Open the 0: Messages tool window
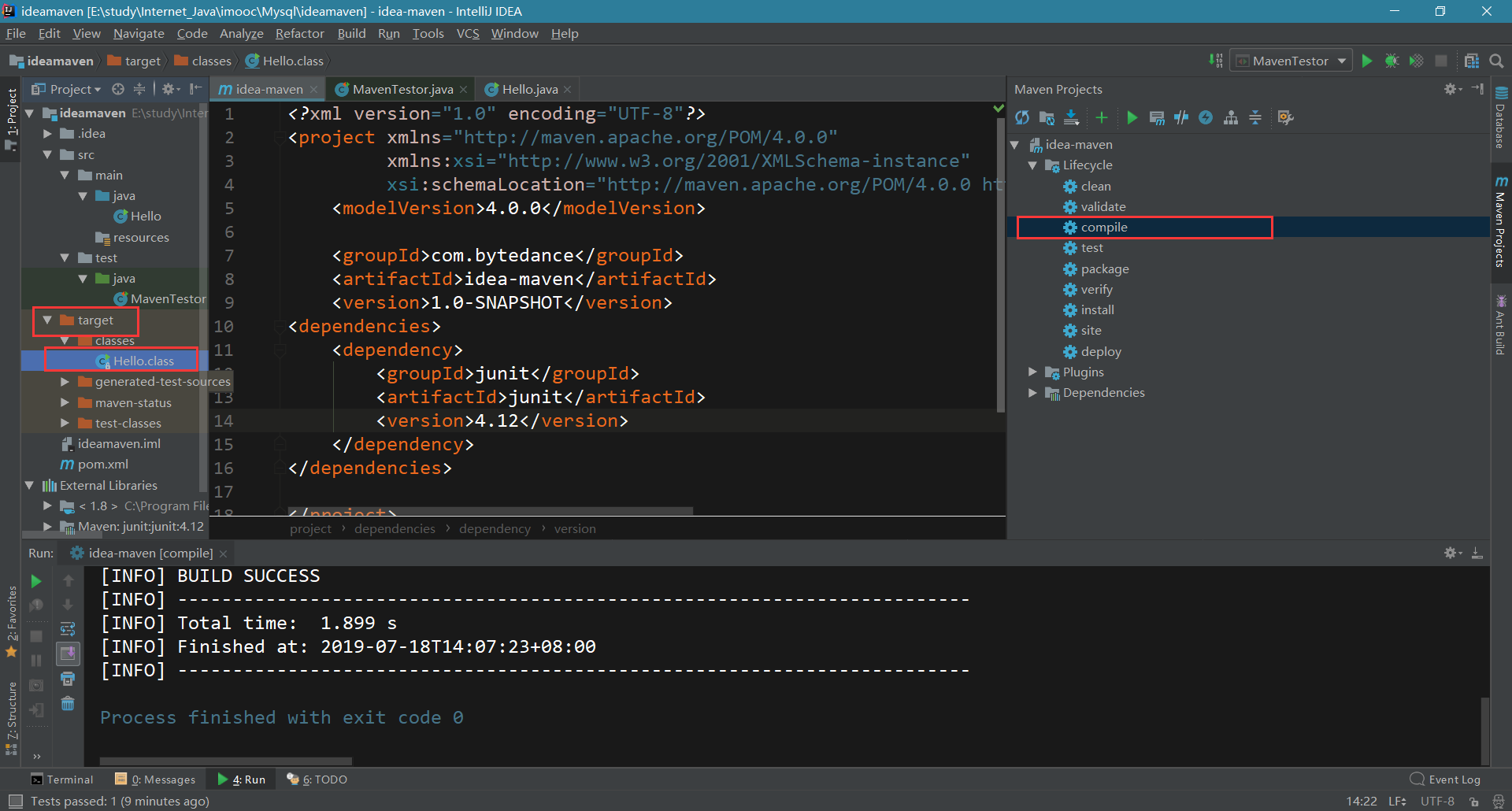The height and width of the screenshot is (811, 1512). click(x=155, y=779)
